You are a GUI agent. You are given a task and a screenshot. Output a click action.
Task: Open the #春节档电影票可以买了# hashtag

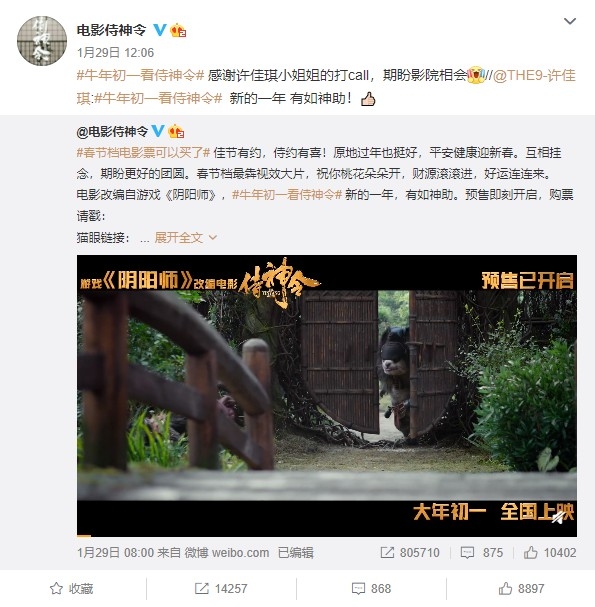(143, 153)
